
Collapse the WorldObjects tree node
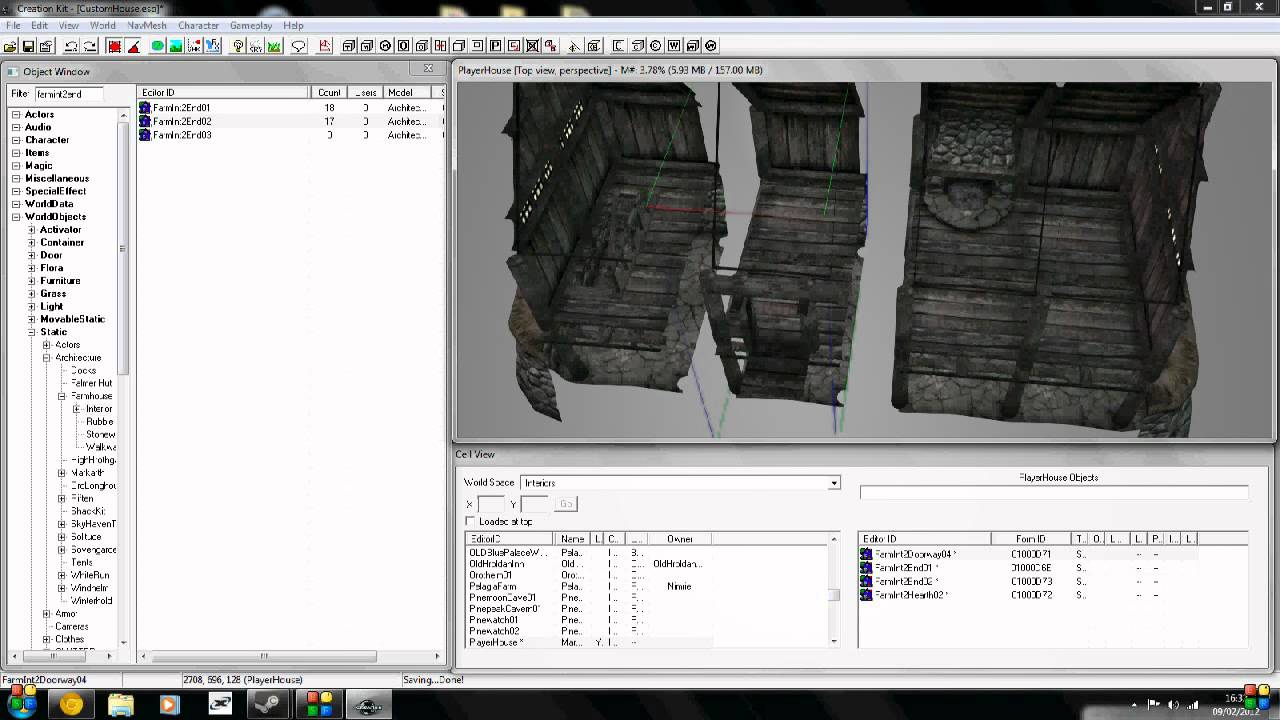tap(16, 217)
